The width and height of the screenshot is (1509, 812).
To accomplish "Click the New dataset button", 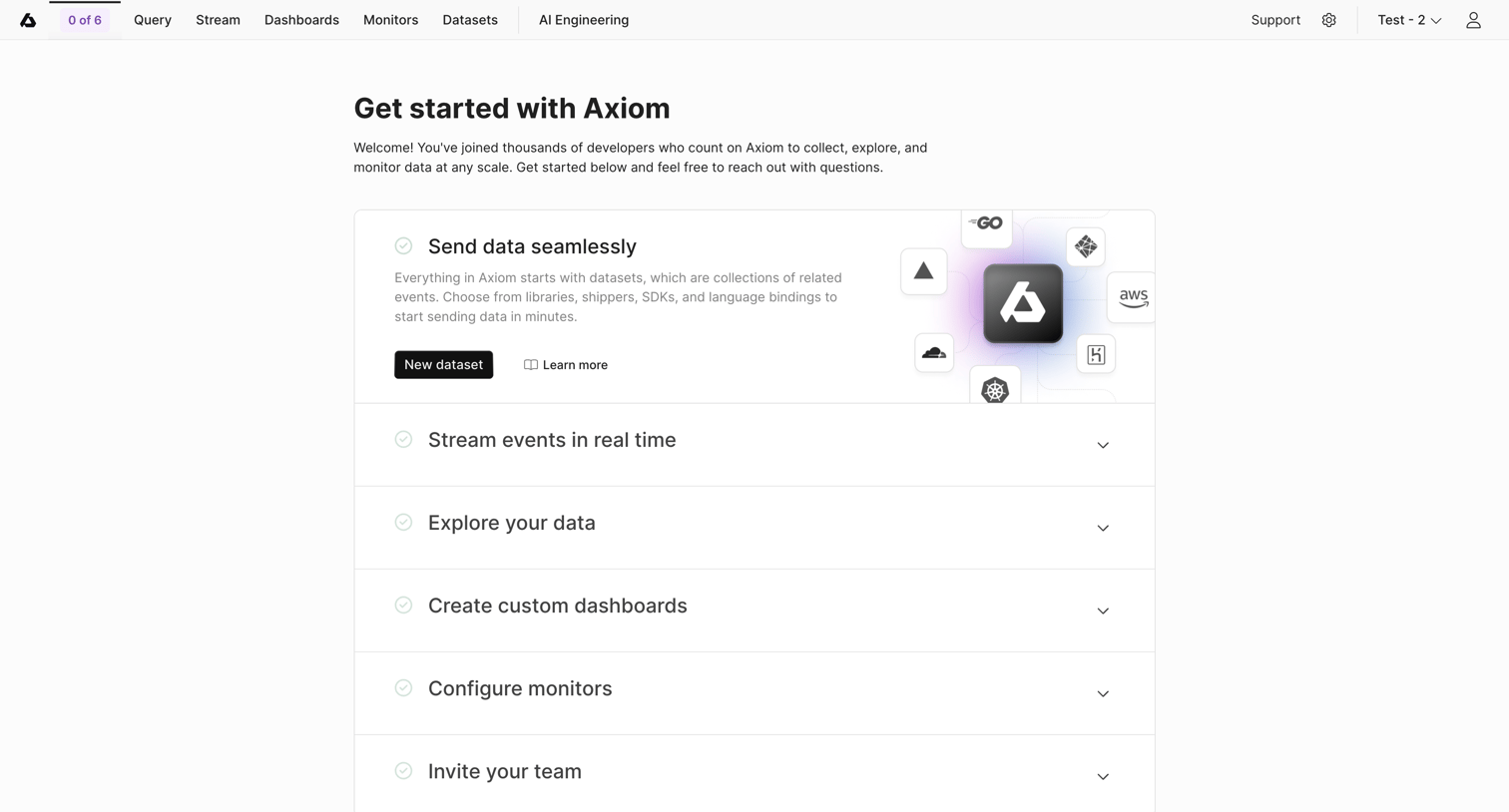I will 443,365.
